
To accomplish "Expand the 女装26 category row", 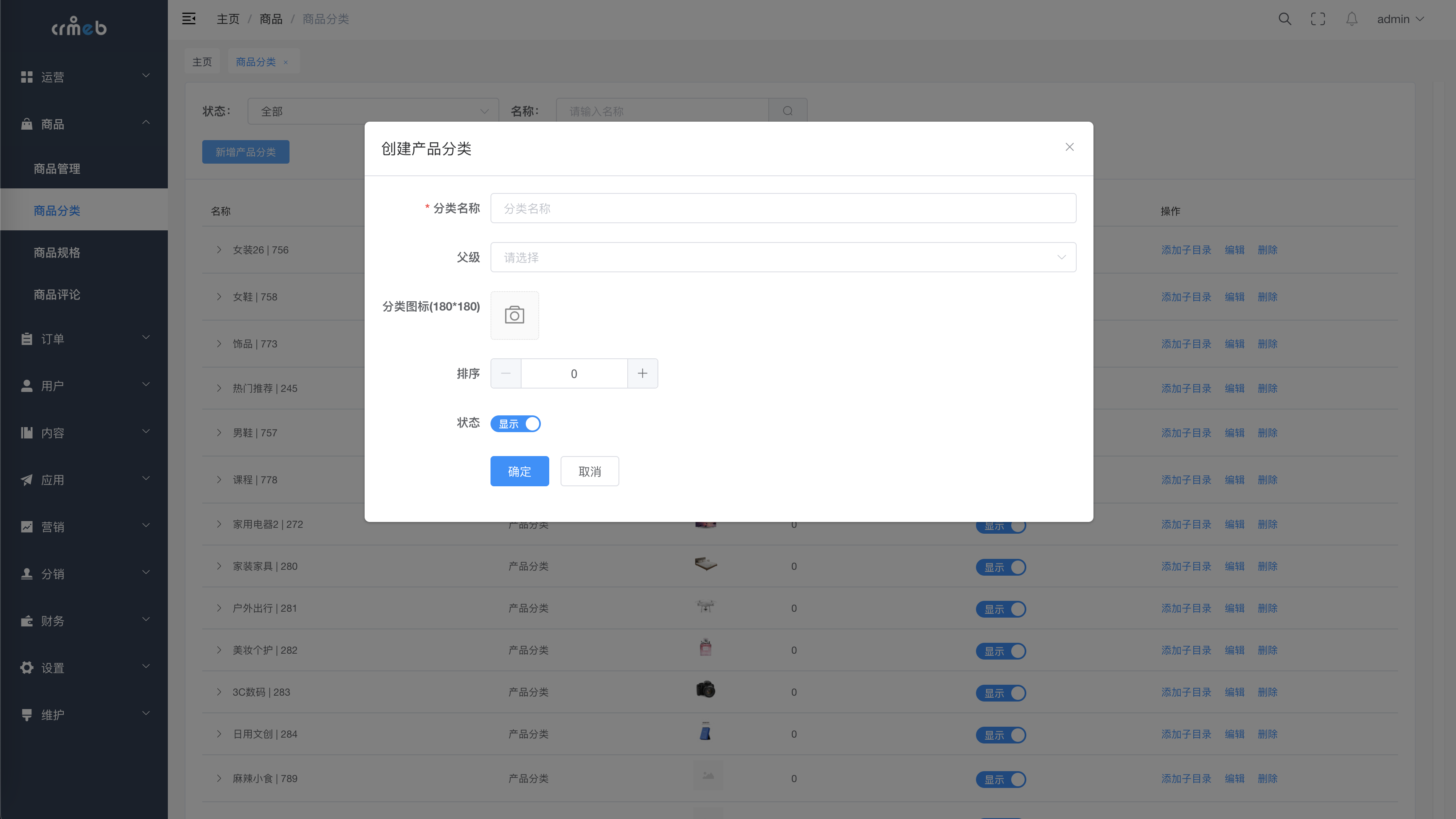I will click(x=219, y=250).
